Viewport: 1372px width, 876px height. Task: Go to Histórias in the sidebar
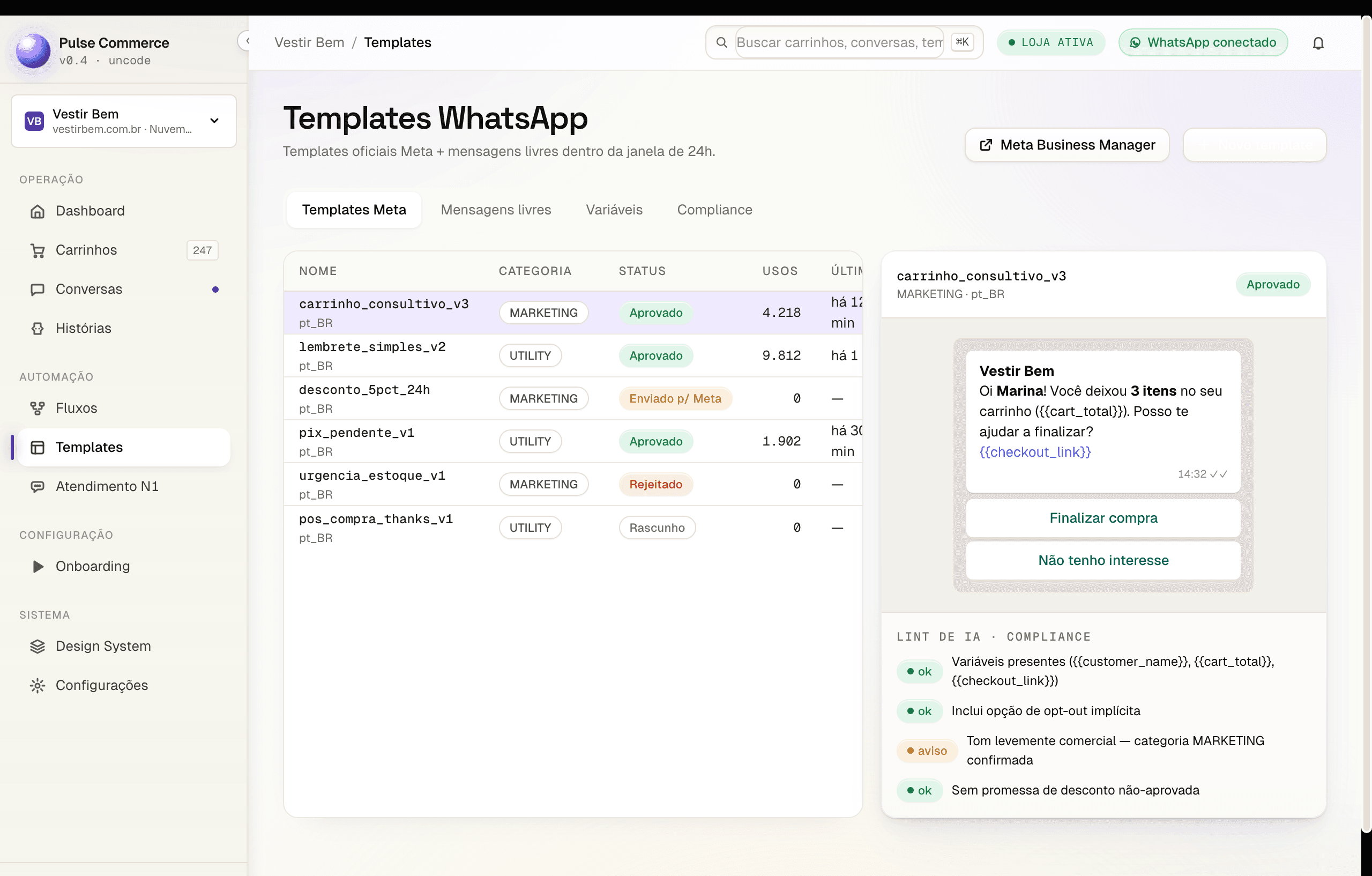[124, 328]
